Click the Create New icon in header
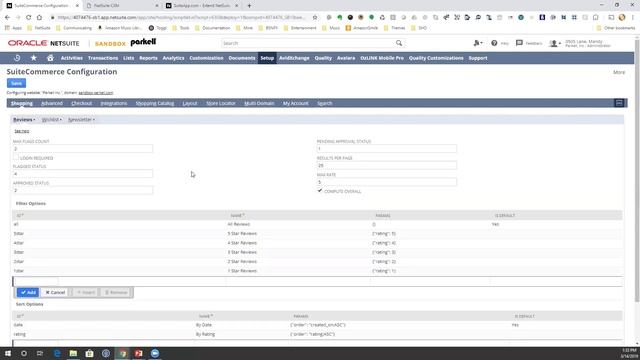The width and height of the screenshot is (640, 360). pyautogui.click(x=477, y=43)
